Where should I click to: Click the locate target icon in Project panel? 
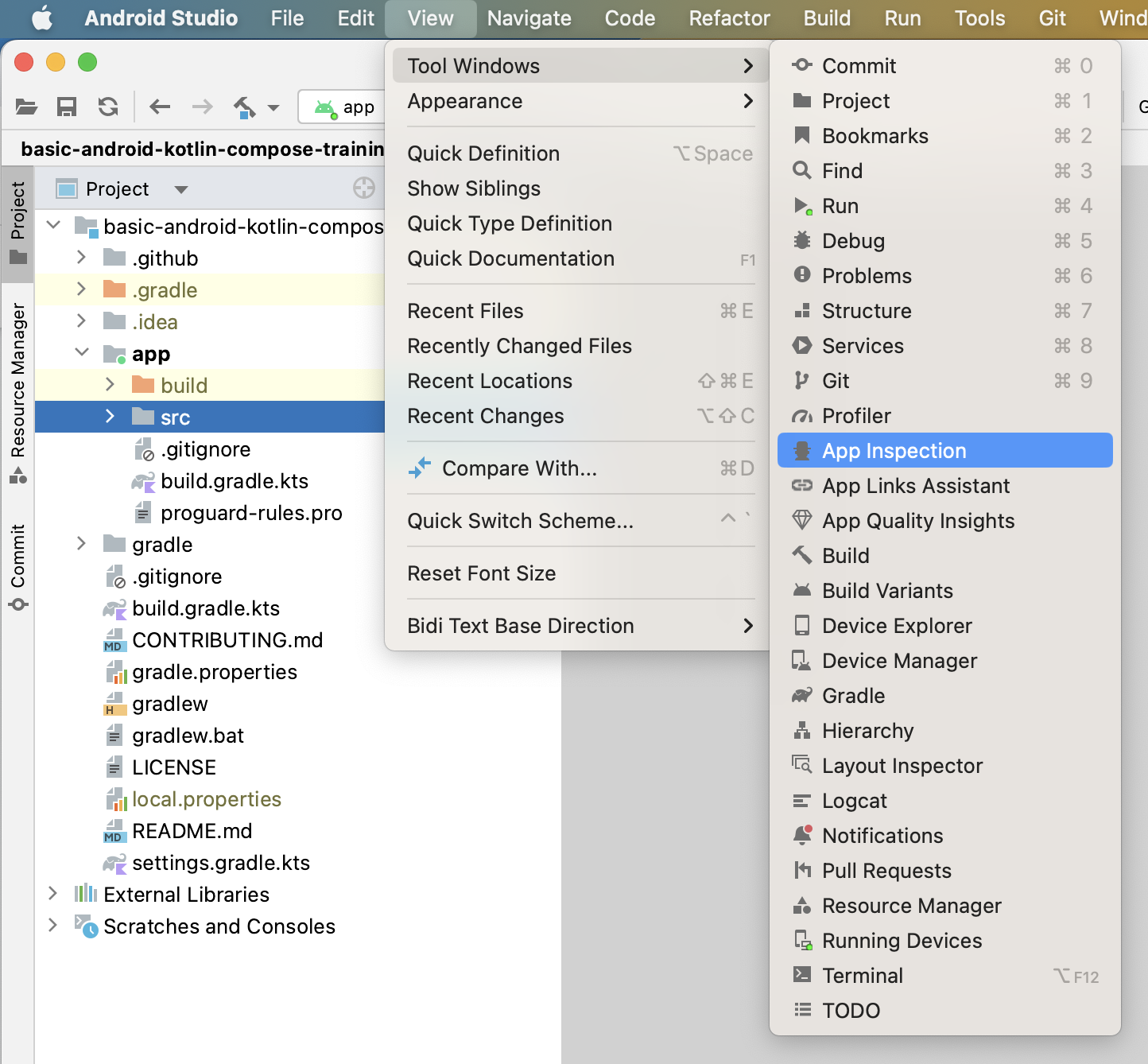click(x=363, y=188)
